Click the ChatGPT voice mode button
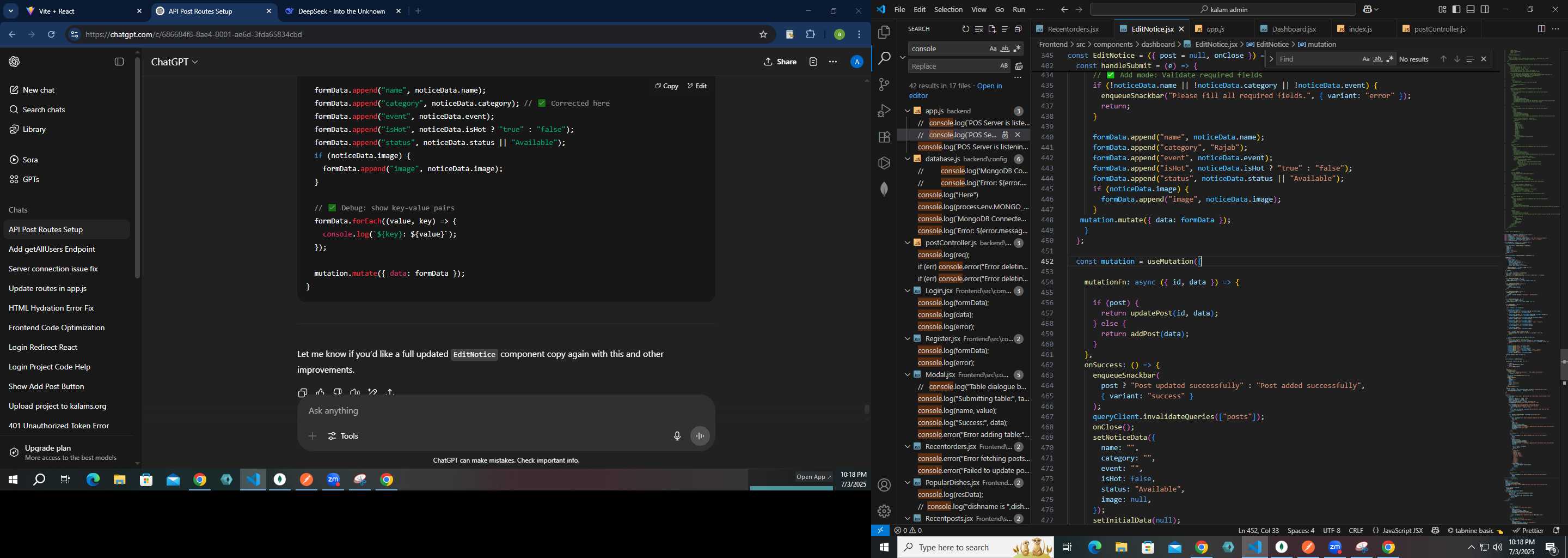 700,436
